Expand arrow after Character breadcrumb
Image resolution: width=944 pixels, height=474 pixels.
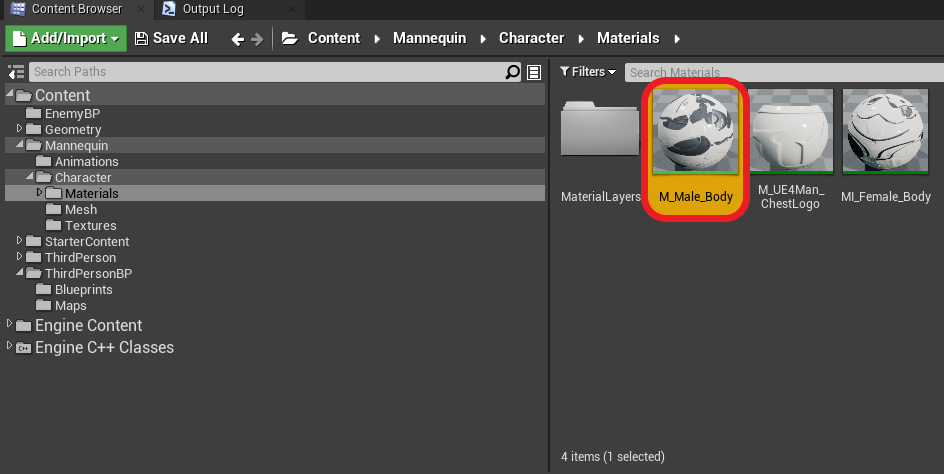click(x=581, y=39)
